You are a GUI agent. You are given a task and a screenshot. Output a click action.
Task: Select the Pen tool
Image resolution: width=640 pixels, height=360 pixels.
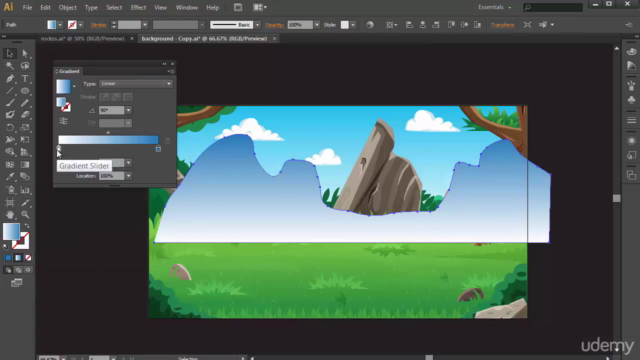tap(10, 78)
